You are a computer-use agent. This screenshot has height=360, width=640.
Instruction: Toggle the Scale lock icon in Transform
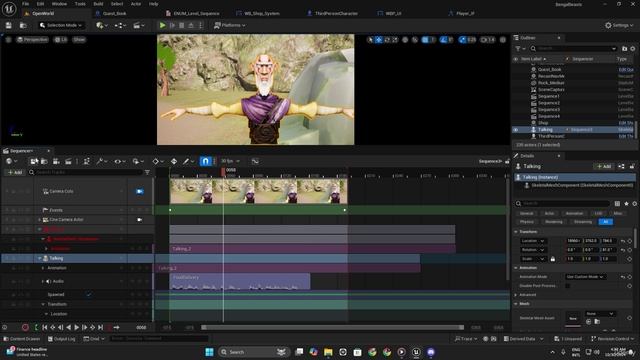[553, 259]
